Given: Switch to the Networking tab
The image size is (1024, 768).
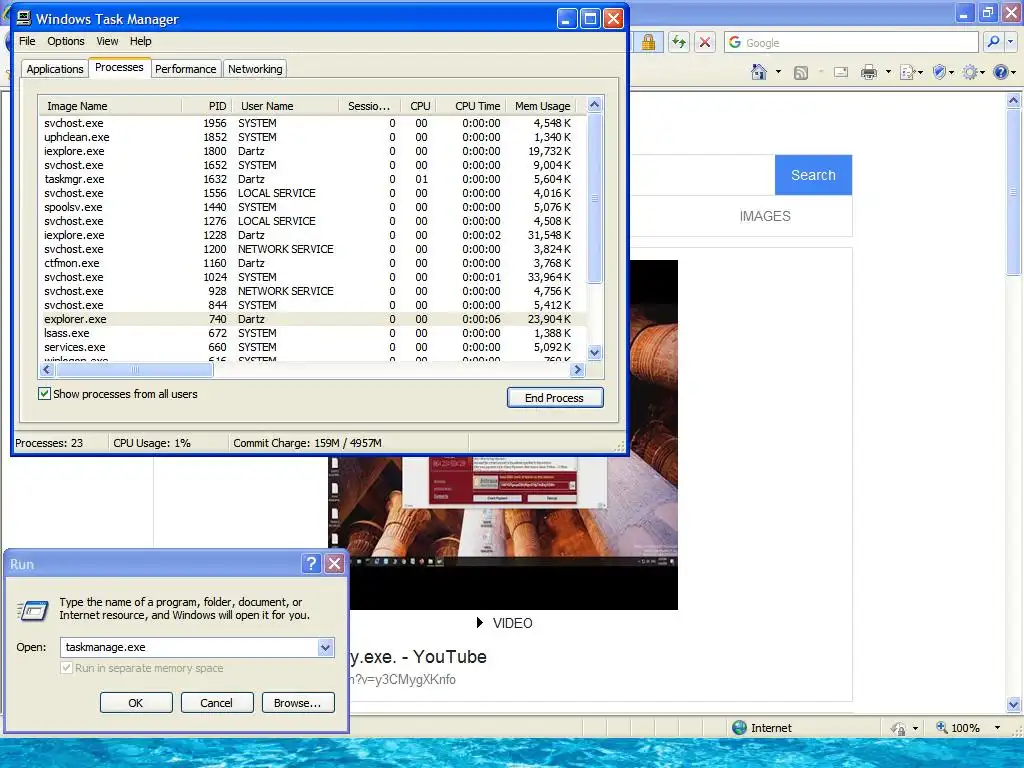Looking at the screenshot, I should click(x=255, y=69).
